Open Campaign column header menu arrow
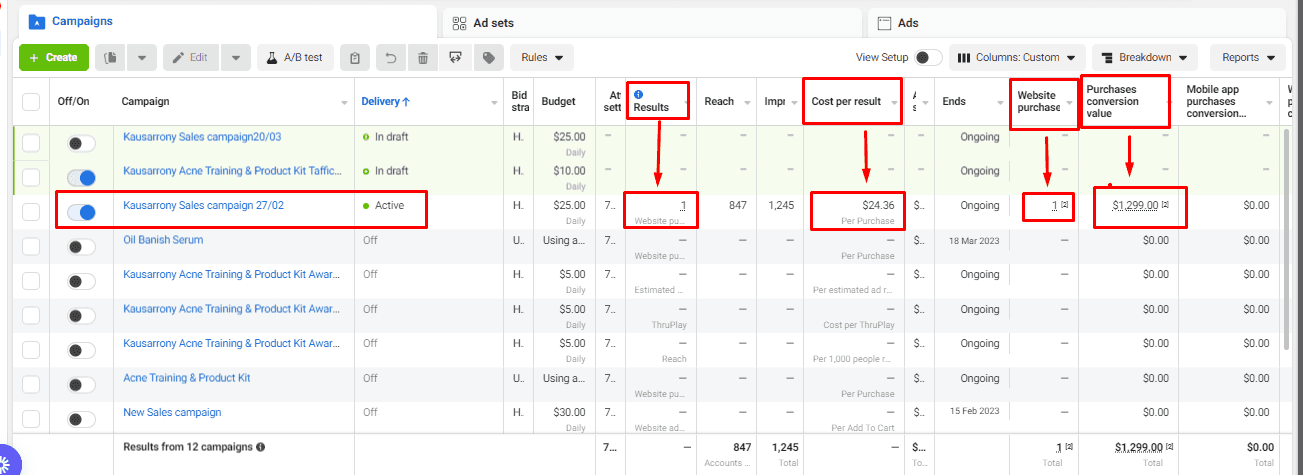The height and width of the screenshot is (475, 1303). 344,102
